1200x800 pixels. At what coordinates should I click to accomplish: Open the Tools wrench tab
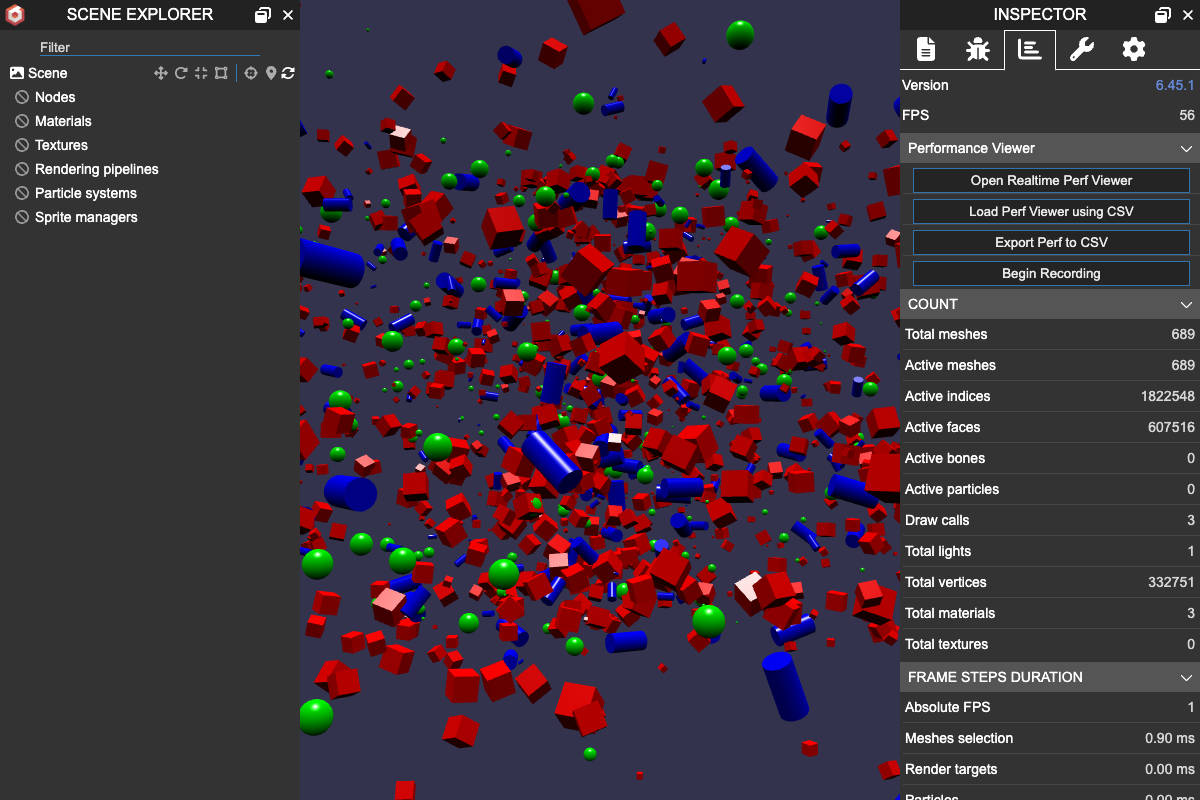click(1081, 49)
